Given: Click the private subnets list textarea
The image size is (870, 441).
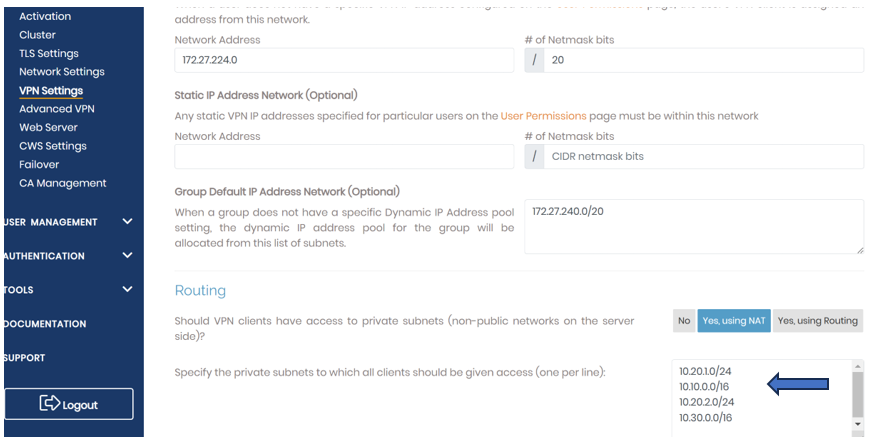Looking at the screenshot, I should click(760, 397).
